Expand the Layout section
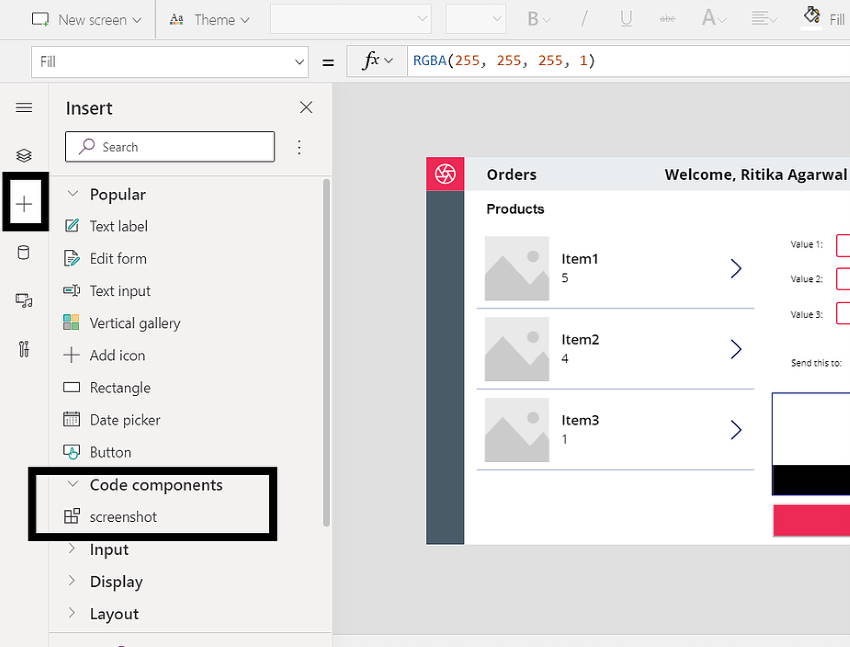This screenshot has width=850, height=647. (x=72, y=613)
